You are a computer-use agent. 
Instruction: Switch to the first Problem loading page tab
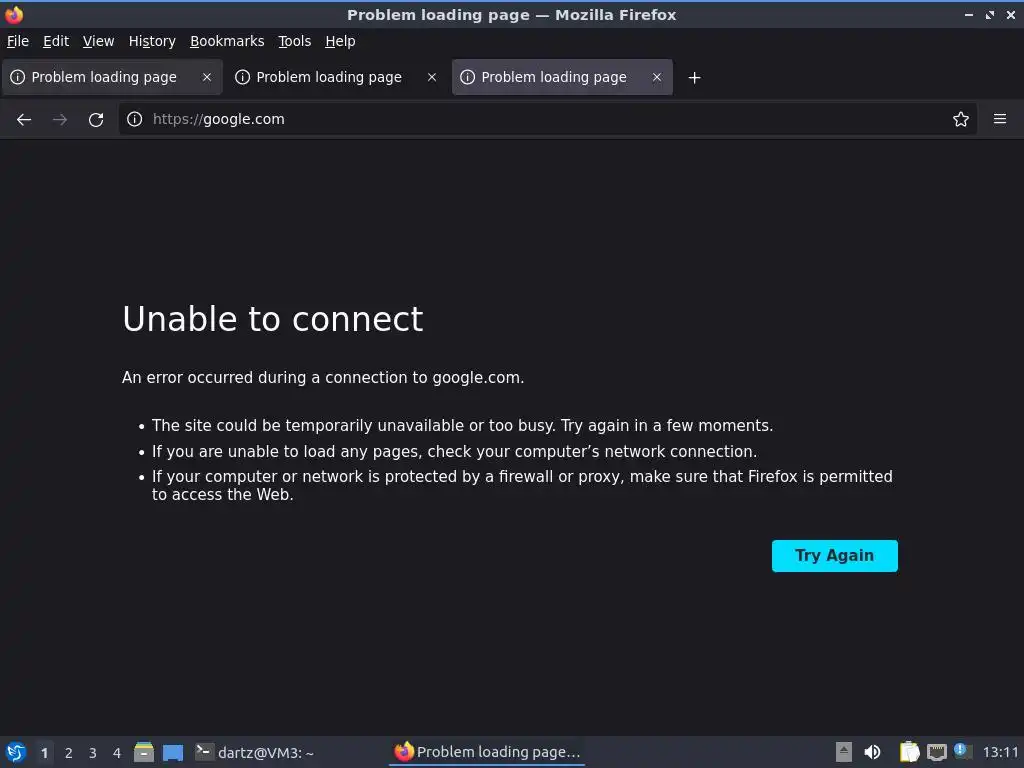coord(112,77)
